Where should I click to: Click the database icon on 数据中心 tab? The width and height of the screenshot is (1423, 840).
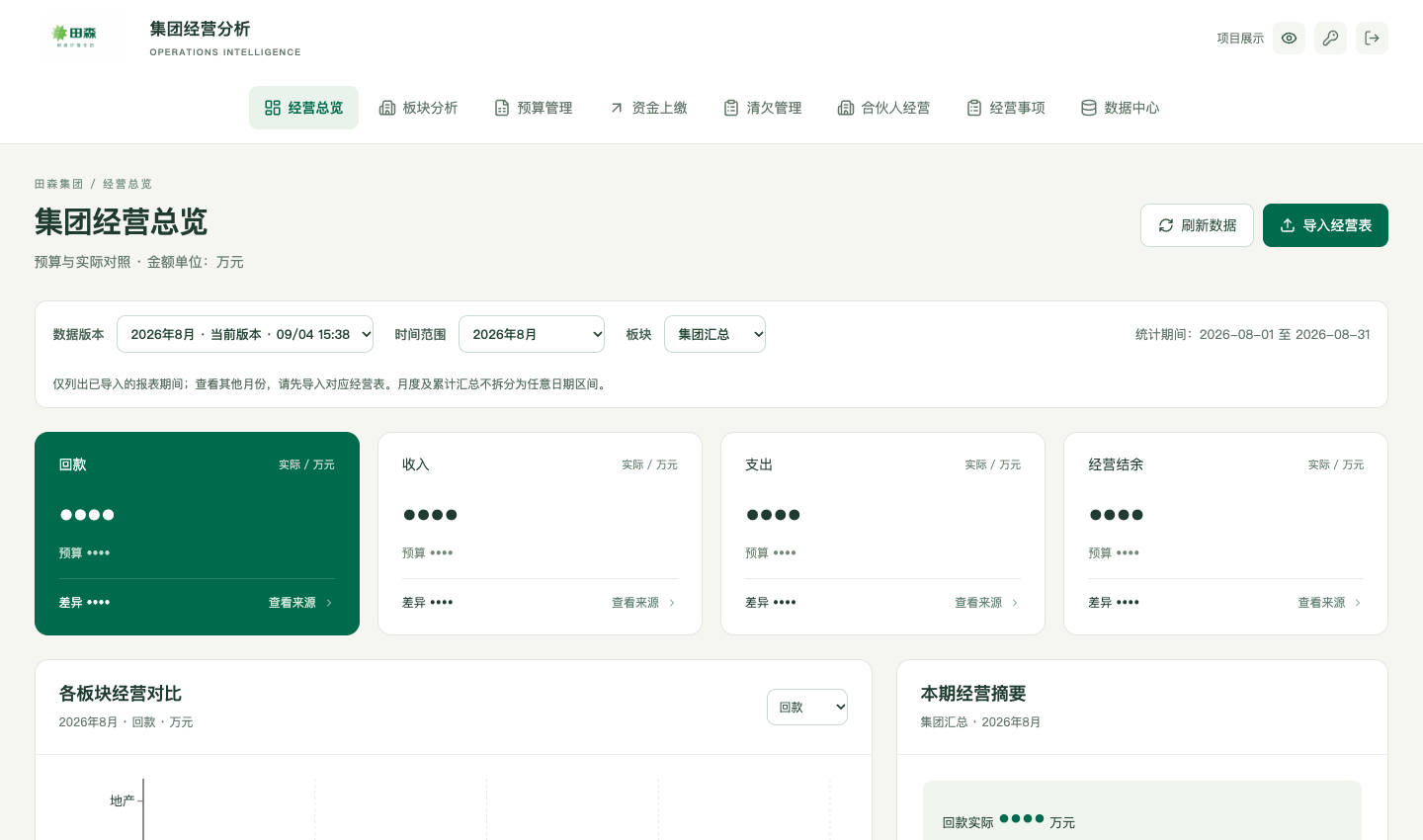pyautogui.click(x=1089, y=108)
